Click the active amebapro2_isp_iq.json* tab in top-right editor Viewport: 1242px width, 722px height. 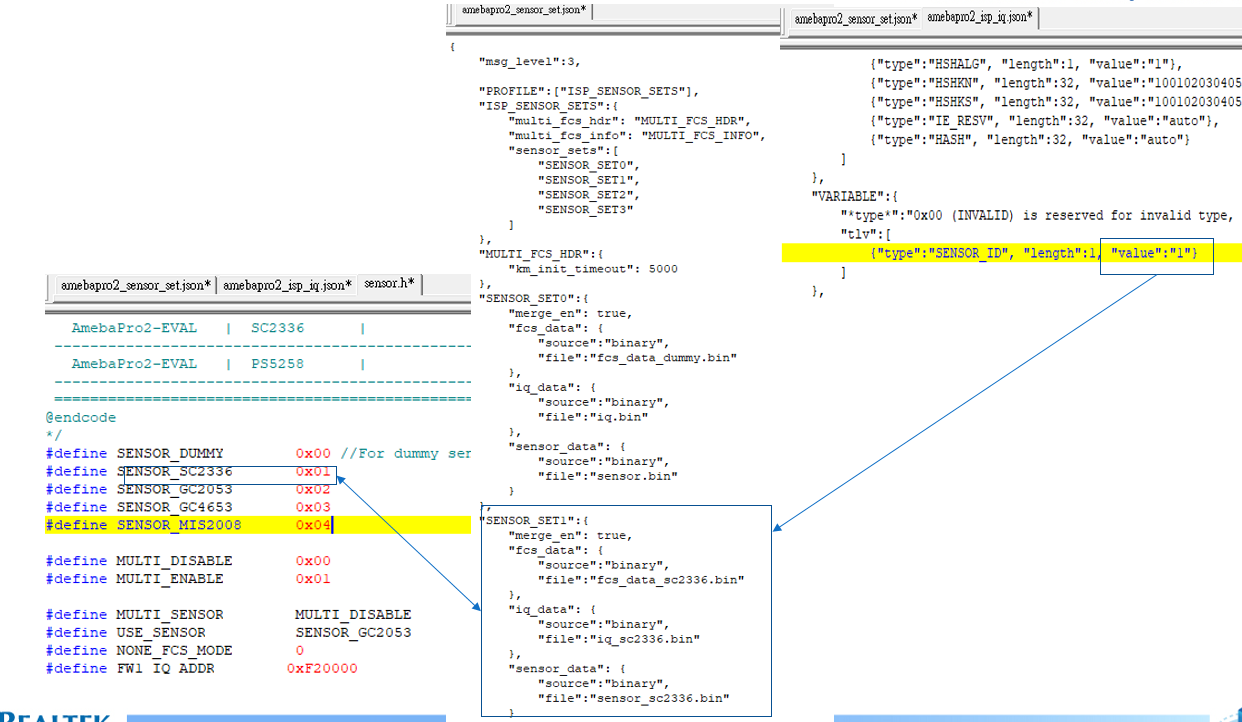pos(980,18)
